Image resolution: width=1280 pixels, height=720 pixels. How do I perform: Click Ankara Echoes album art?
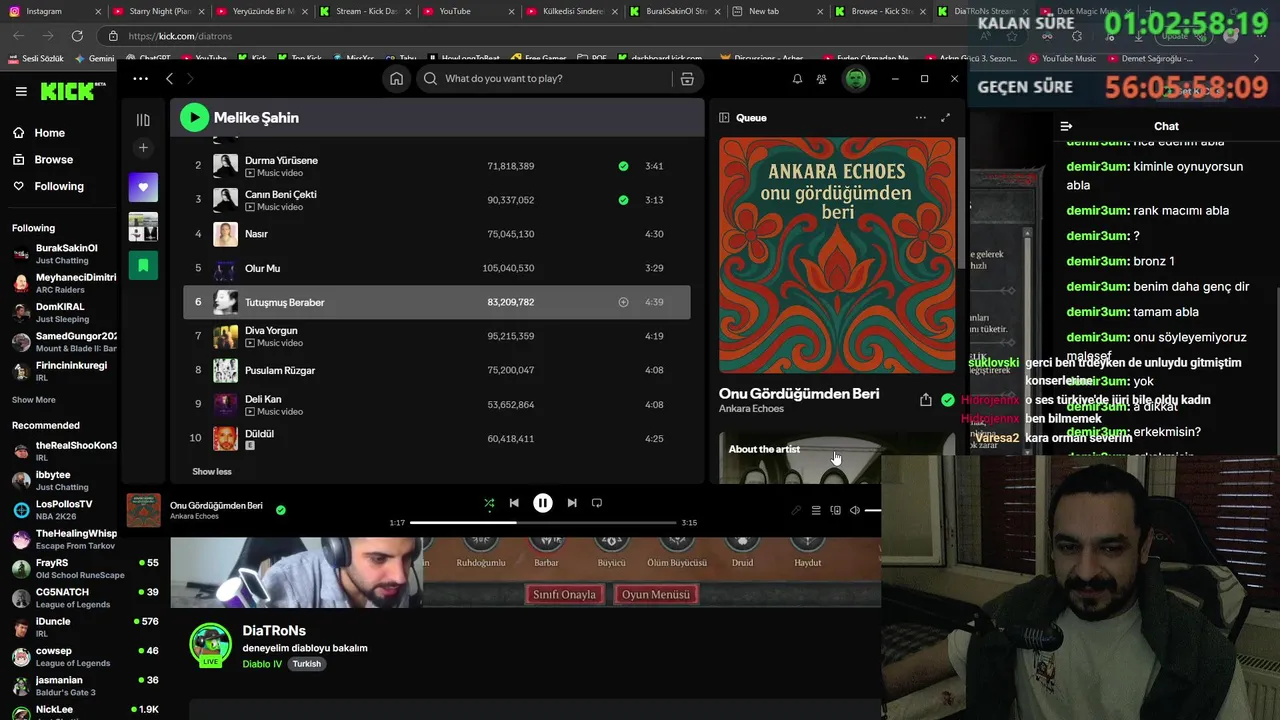(837, 255)
